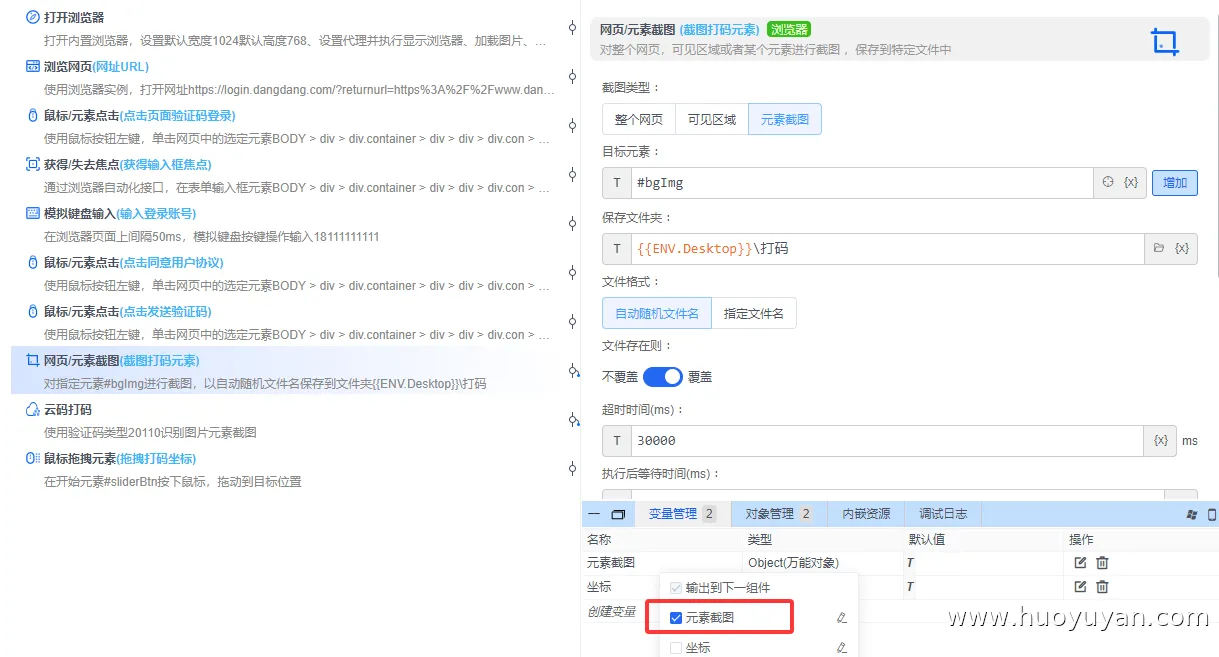Click the Object(万能对象) type cell
The width and height of the screenshot is (1219, 657).
(794, 563)
